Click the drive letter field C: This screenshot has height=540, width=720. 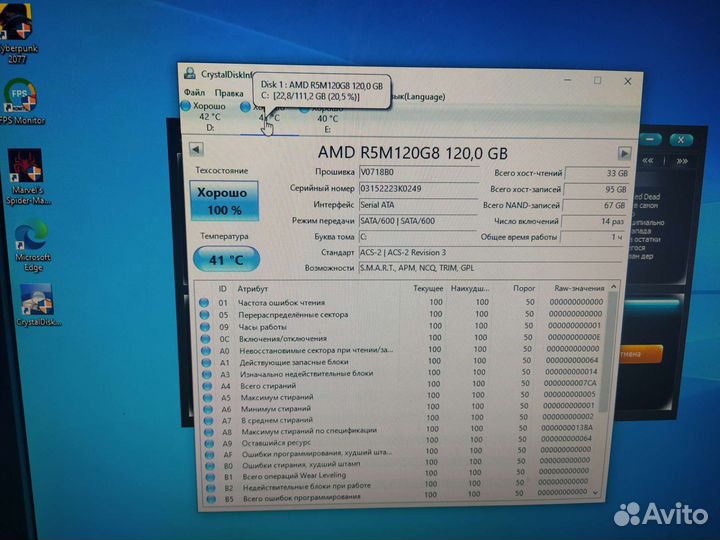[x=417, y=236]
